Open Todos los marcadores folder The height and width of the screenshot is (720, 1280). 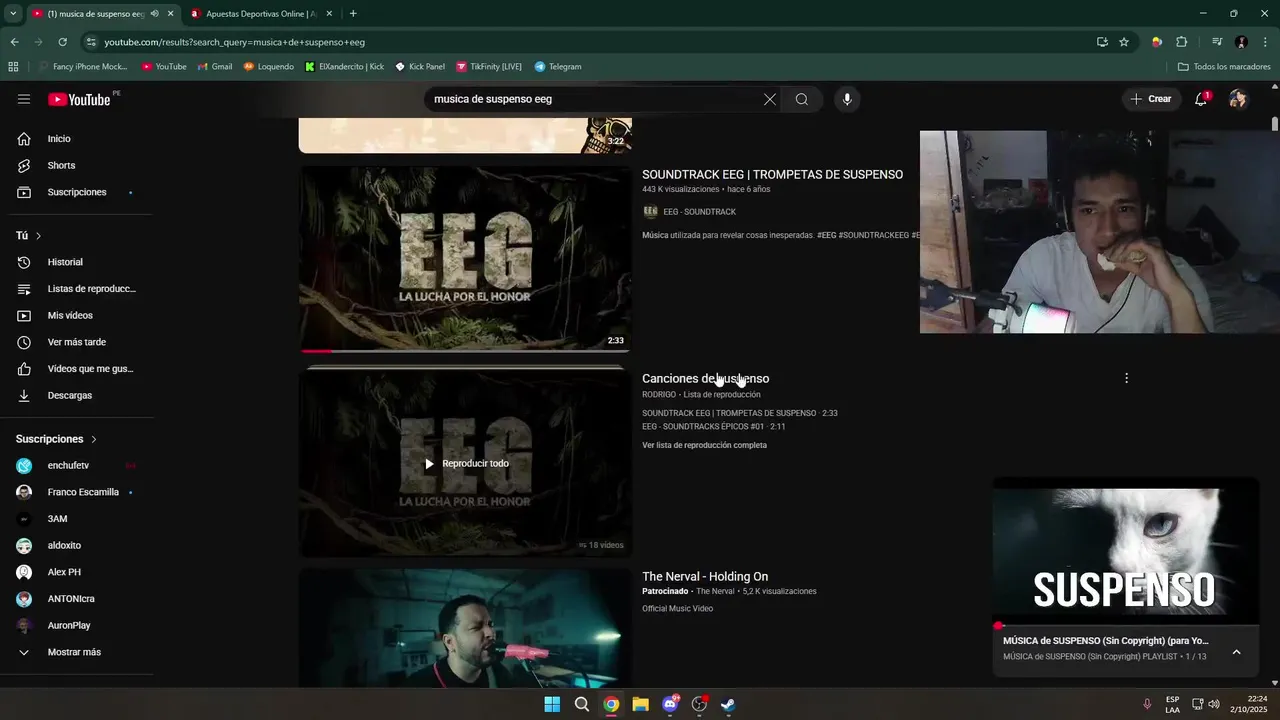coord(1224,67)
